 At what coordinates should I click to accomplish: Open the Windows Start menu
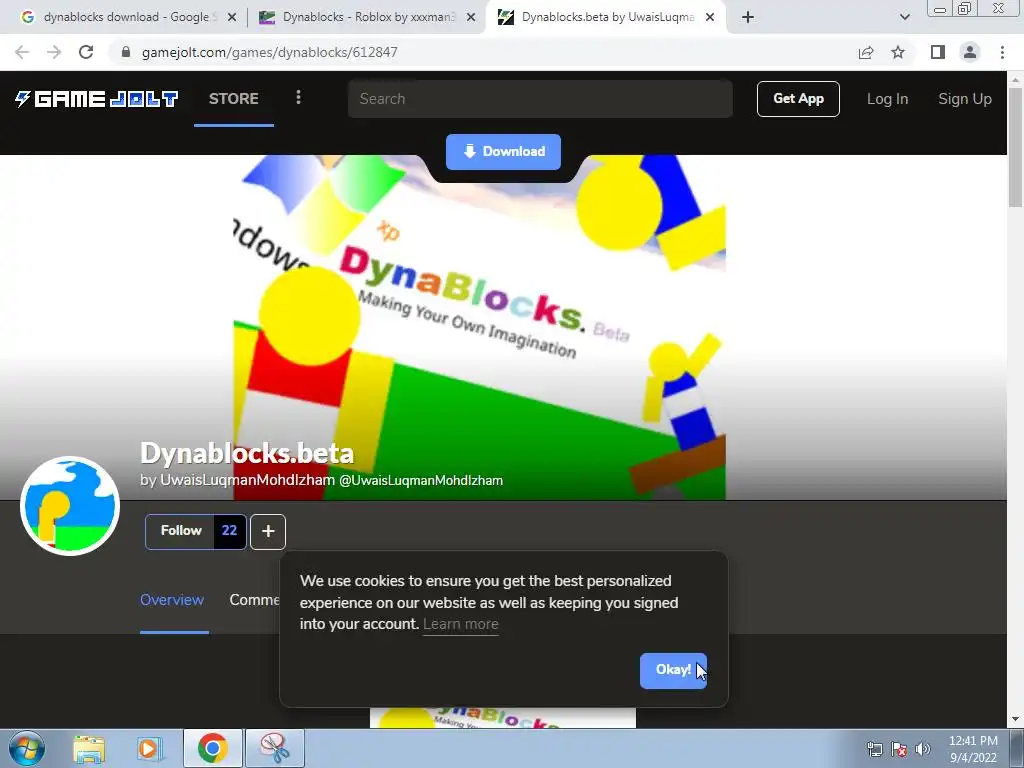pos(27,748)
